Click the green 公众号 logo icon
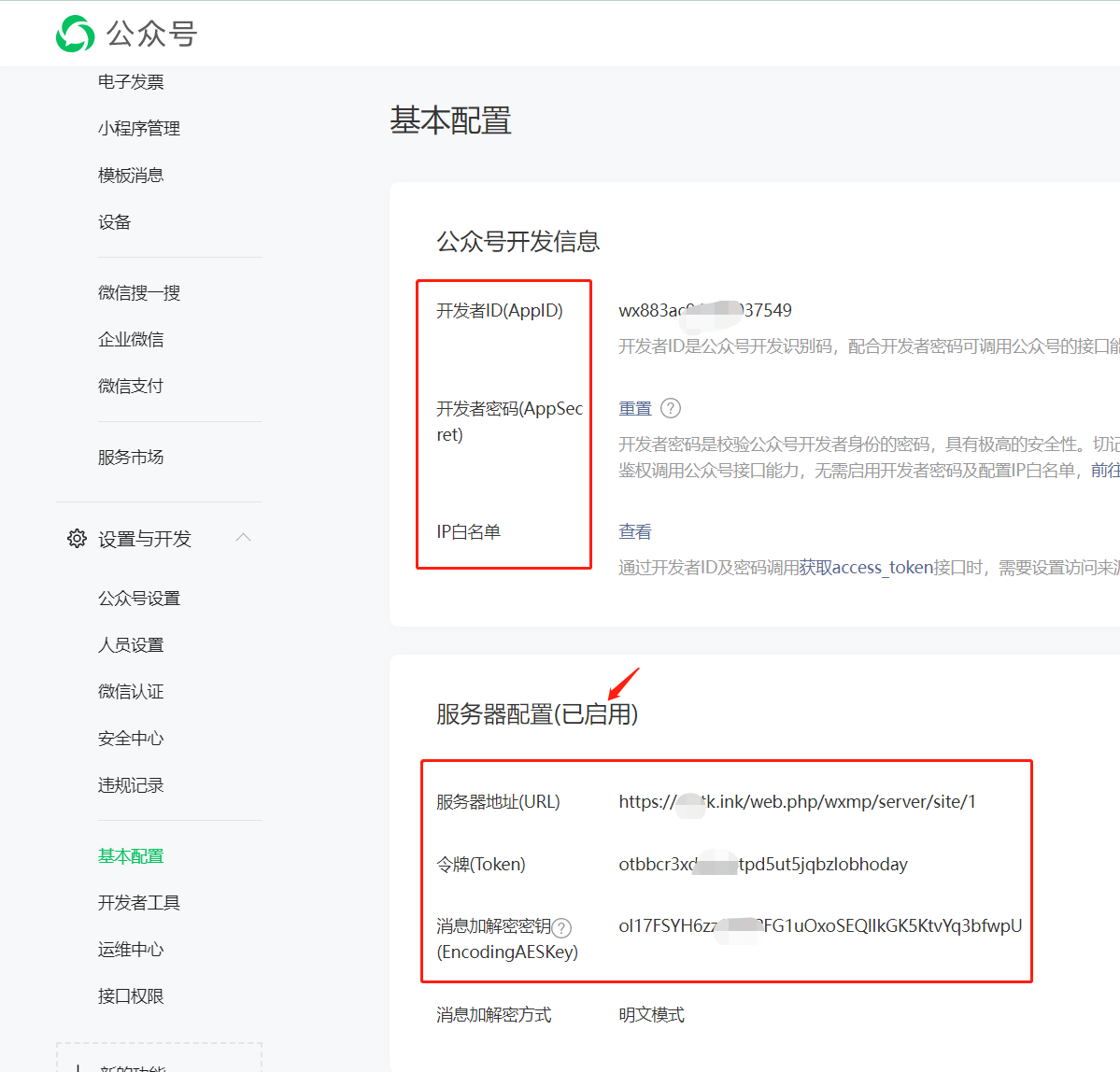This screenshot has height=1072, width=1120. click(x=75, y=34)
